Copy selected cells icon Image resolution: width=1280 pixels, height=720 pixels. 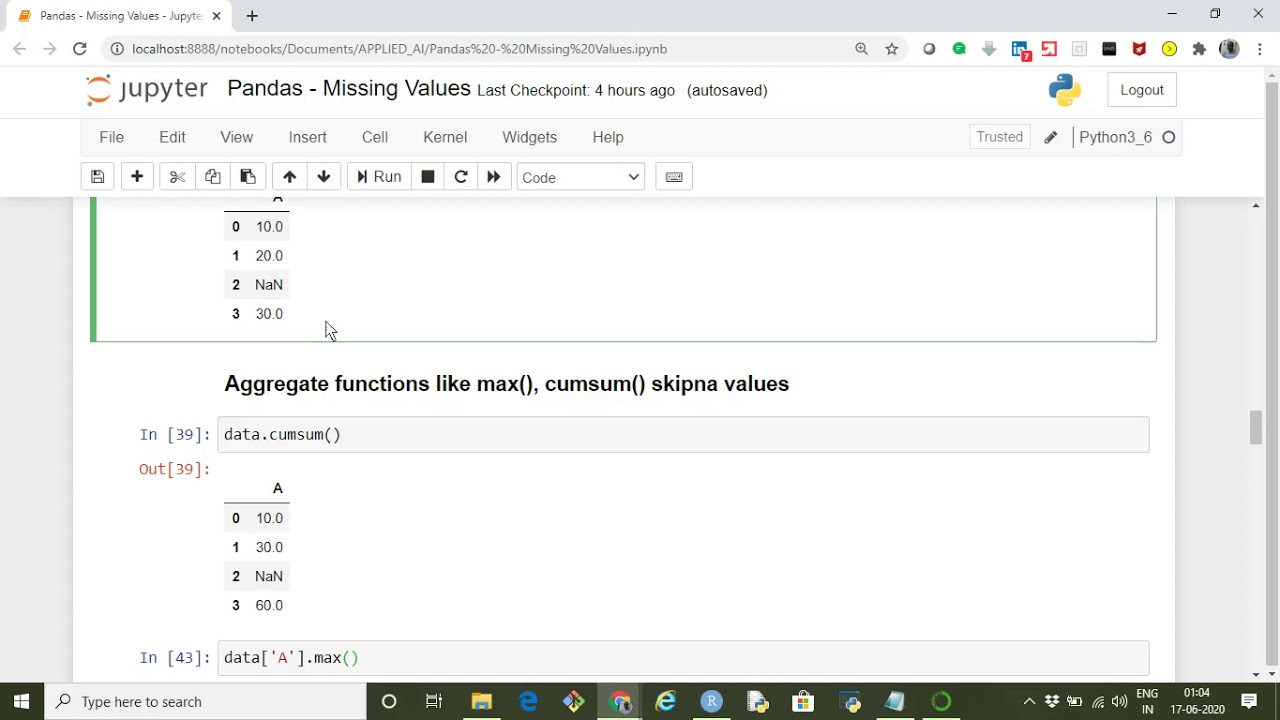(x=212, y=177)
